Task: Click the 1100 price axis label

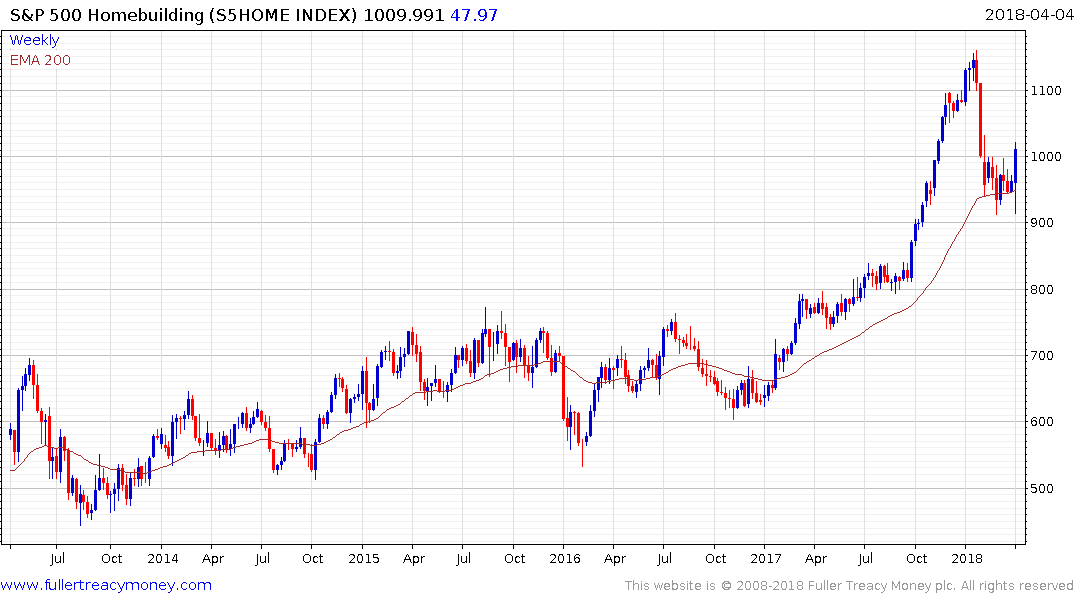Action: (x=1046, y=91)
